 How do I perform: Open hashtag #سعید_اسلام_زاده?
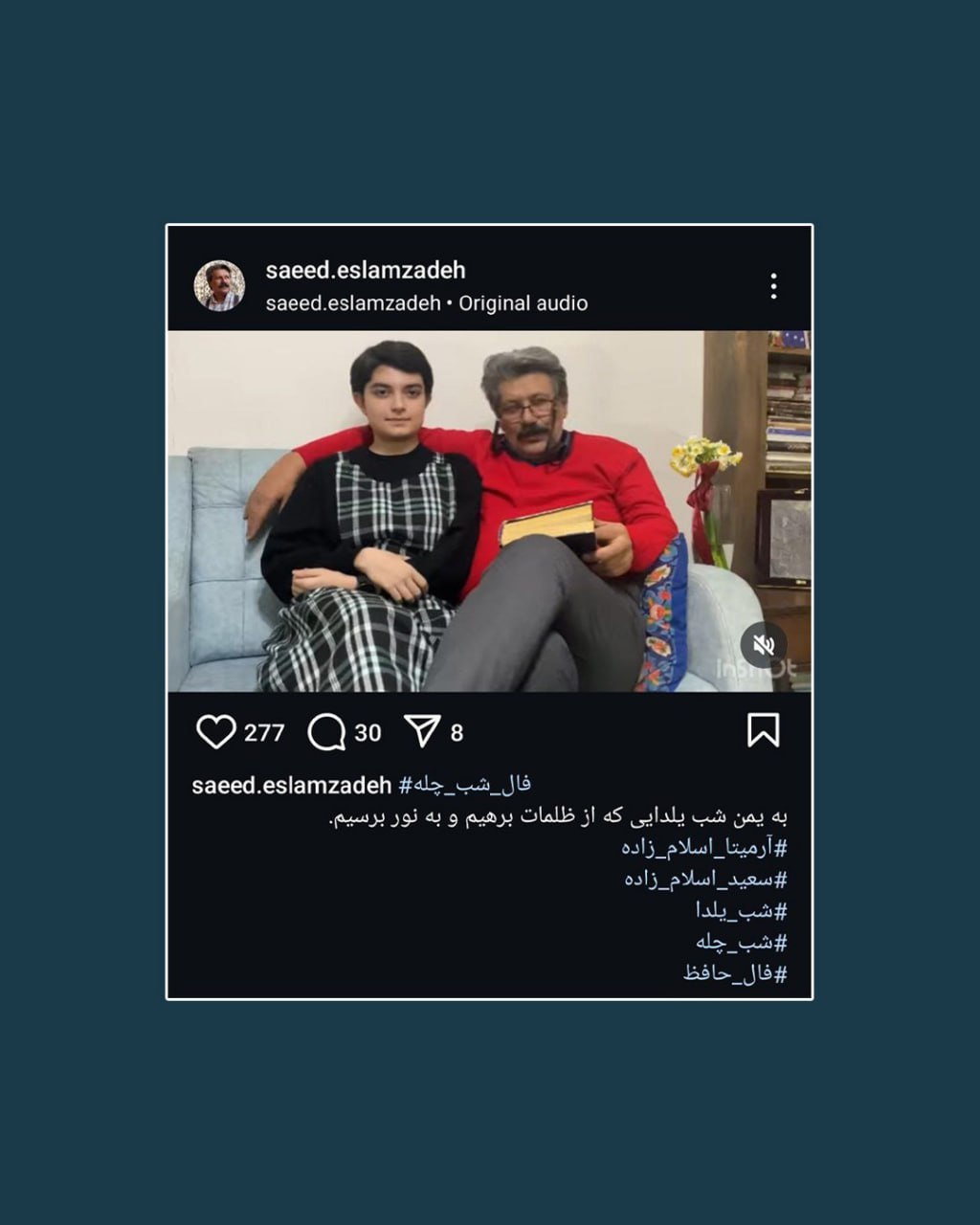tap(706, 880)
